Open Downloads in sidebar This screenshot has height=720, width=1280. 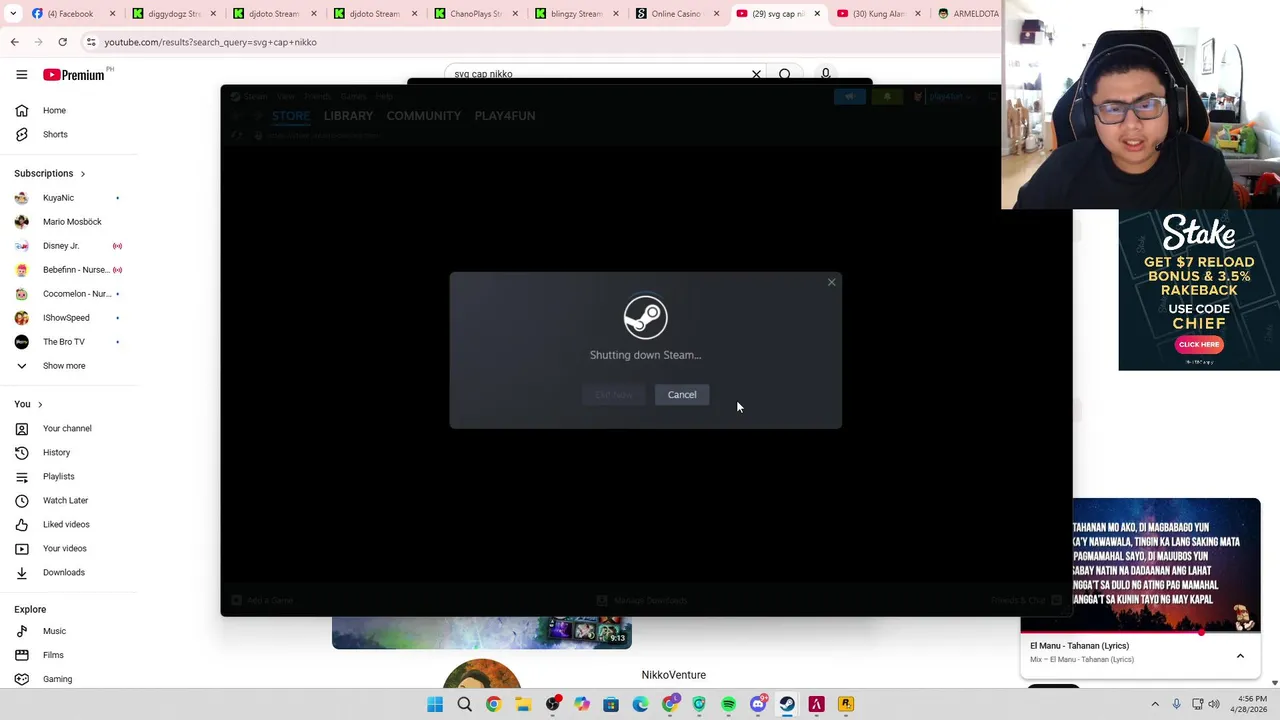pyautogui.click(x=63, y=572)
